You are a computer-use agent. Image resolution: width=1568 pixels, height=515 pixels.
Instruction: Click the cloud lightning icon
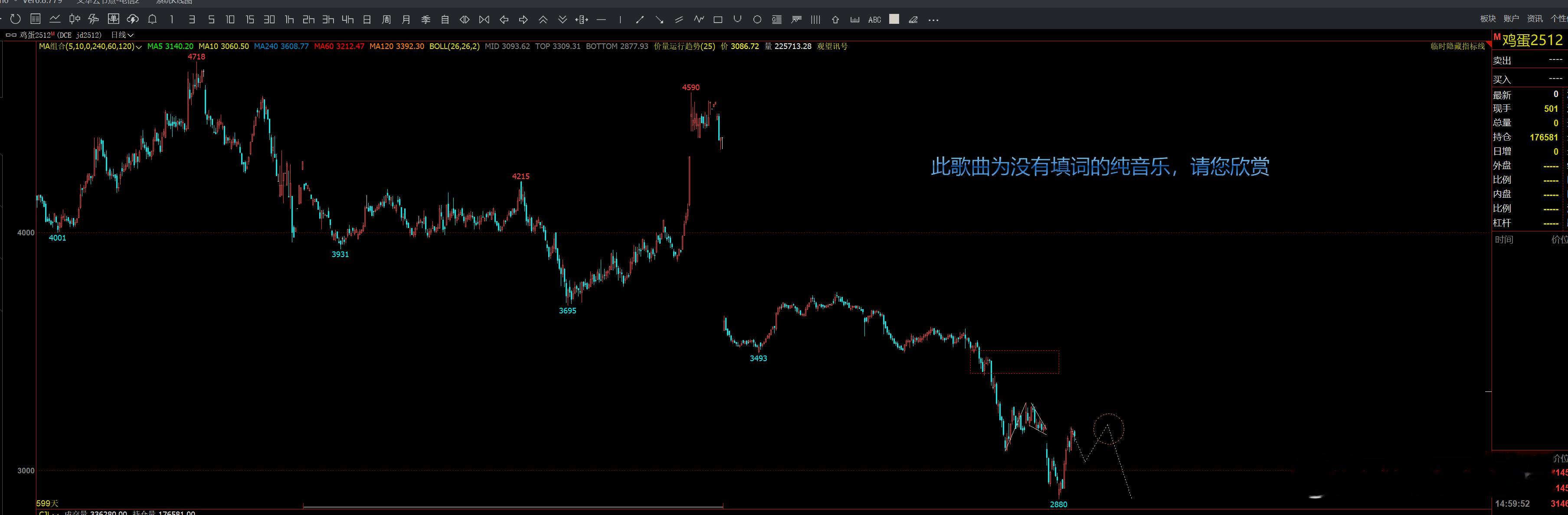[133, 20]
